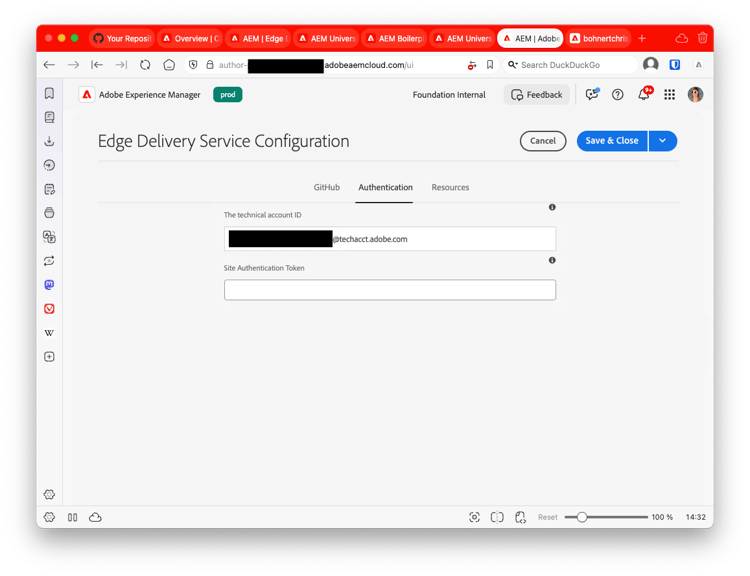Open tracker blocker shield icon
Screen dimensions: 750x576
point(193,65)
